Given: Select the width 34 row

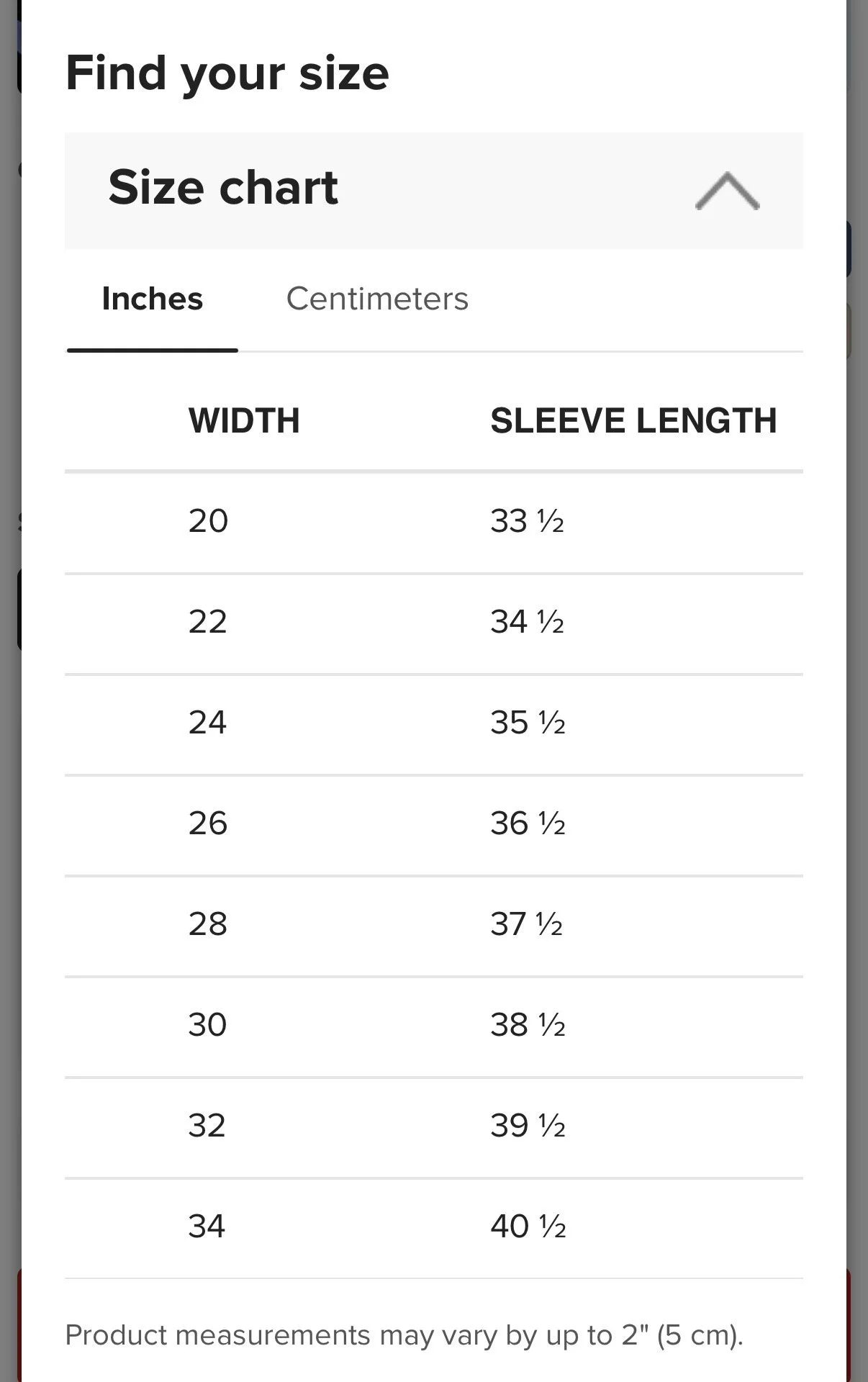Looking at the screenshot, I should [x=208, y=1227].
